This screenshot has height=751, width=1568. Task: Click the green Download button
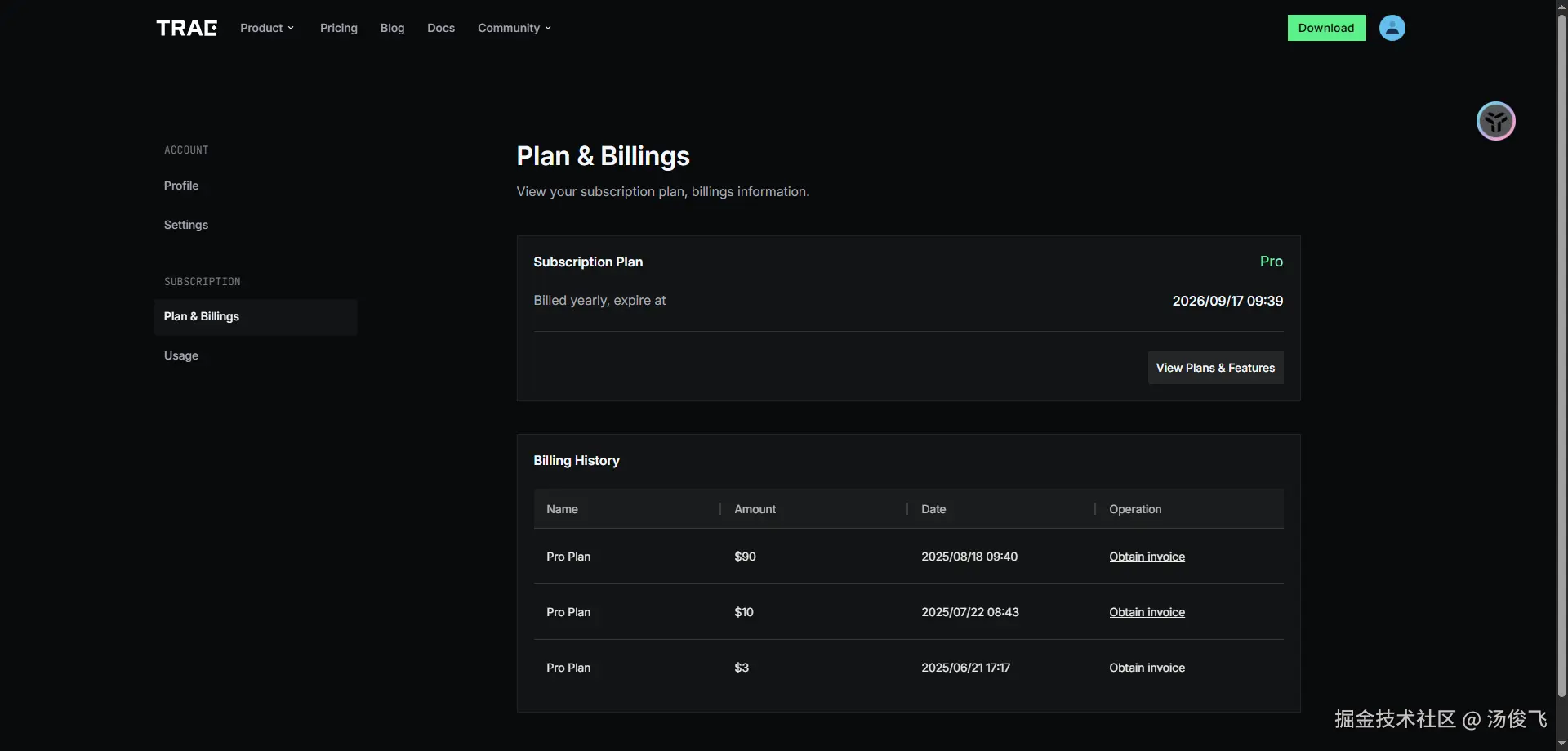[x=1326, y=28]
